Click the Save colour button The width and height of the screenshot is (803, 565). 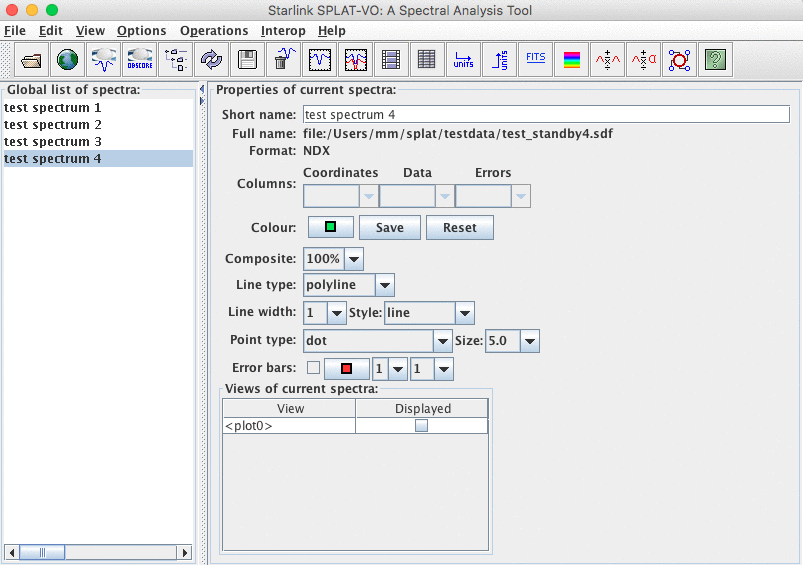pyautogui.click(x=390, y=227)
